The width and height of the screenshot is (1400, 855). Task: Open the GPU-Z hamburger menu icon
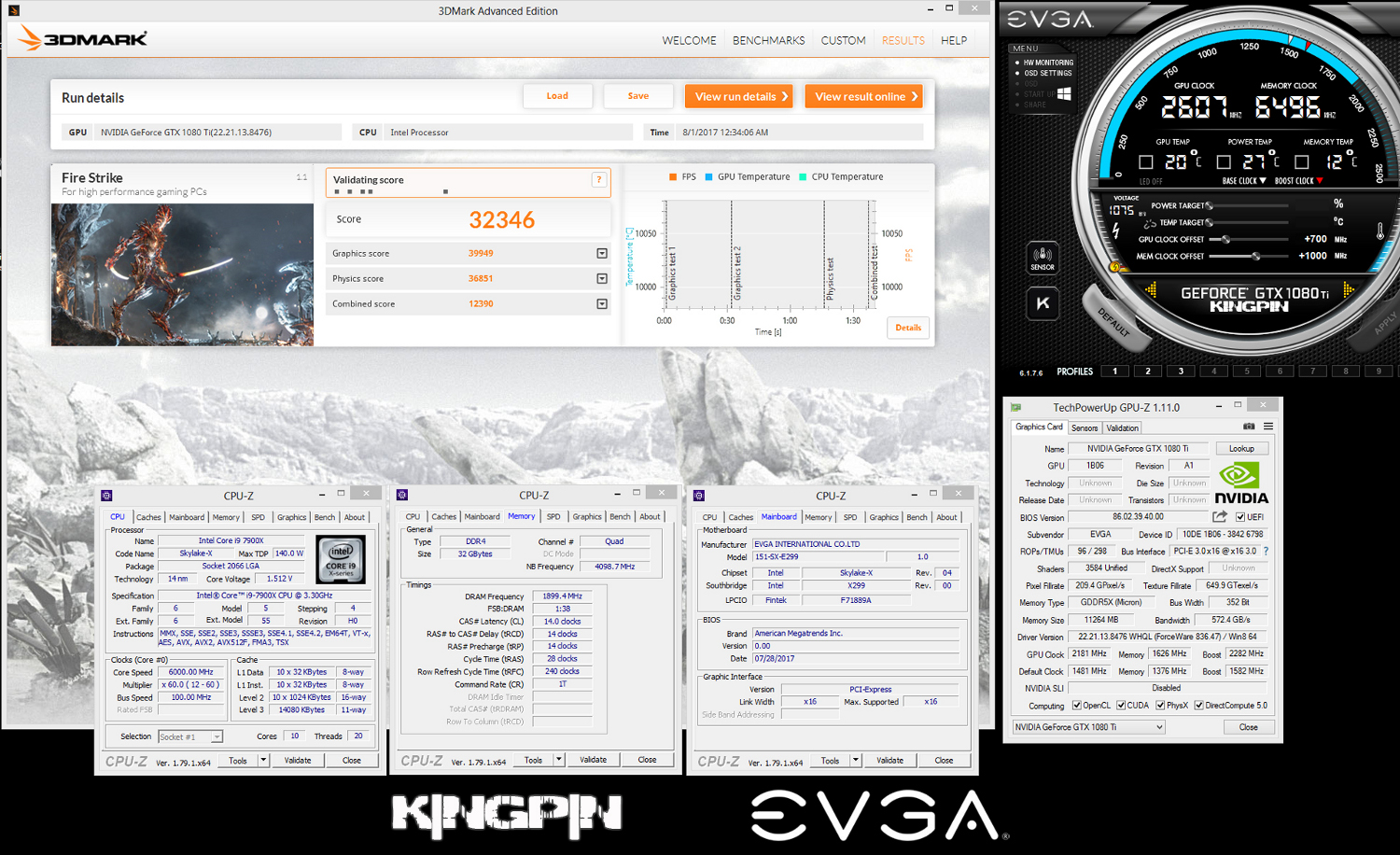click(x=1268, y=427)
